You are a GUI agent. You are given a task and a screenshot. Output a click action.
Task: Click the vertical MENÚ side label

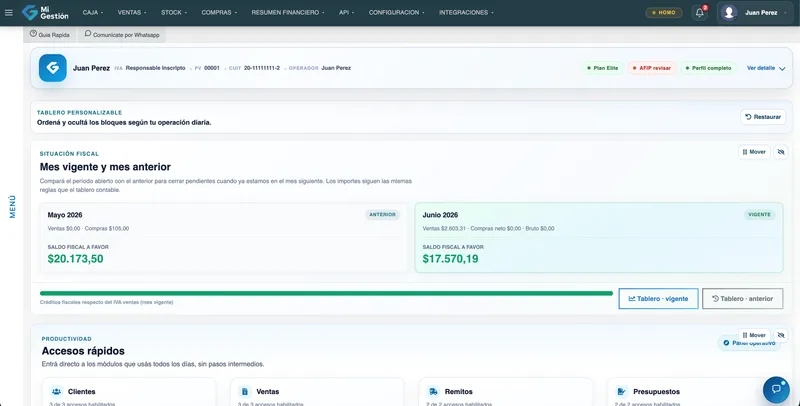point(12,207)
